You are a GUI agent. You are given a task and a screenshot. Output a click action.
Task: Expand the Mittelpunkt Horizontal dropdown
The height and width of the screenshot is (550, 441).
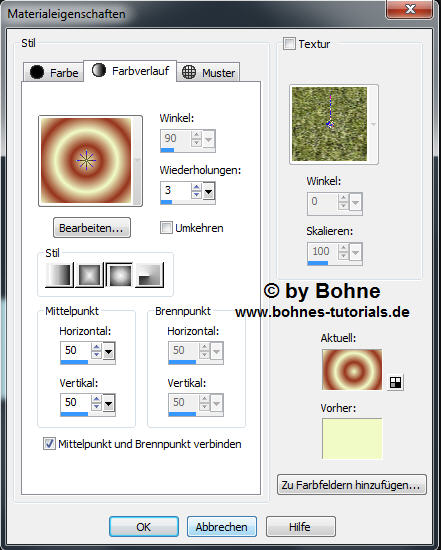pos(108,351)
